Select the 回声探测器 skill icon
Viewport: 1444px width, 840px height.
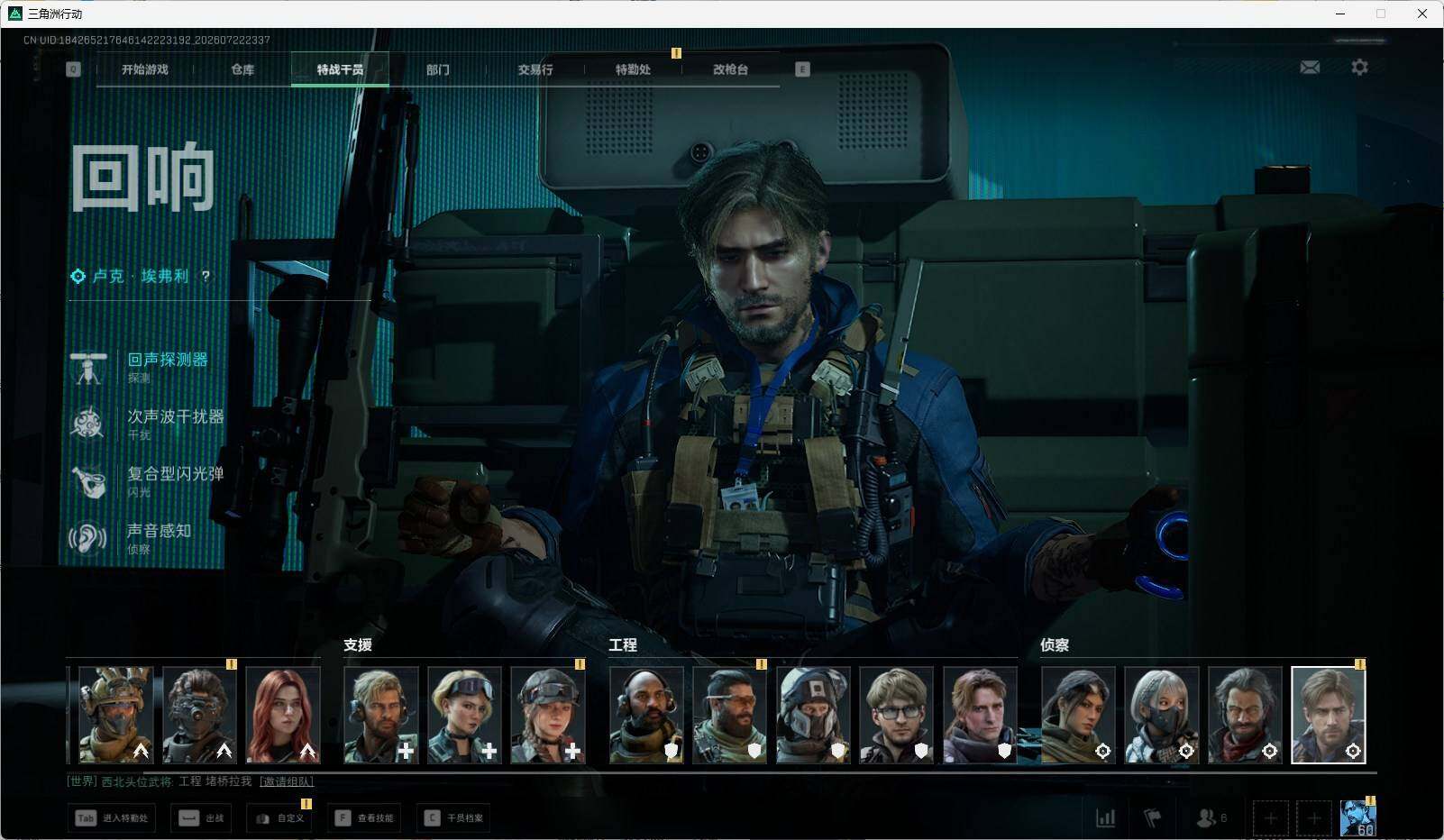coord(88,367)
